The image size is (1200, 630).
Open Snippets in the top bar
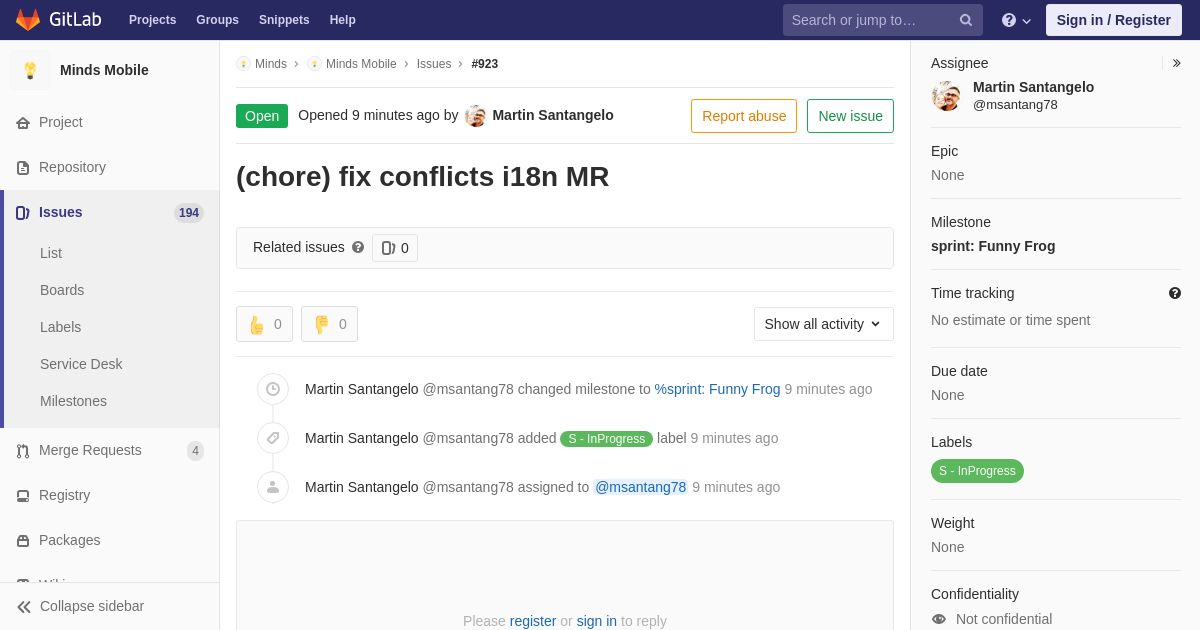[284, 20]
